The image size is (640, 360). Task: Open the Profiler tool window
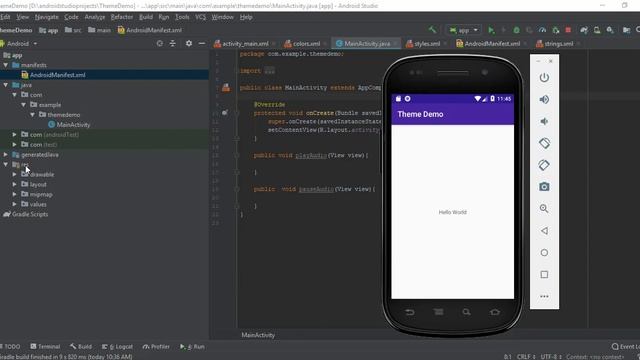click(156, 347)
